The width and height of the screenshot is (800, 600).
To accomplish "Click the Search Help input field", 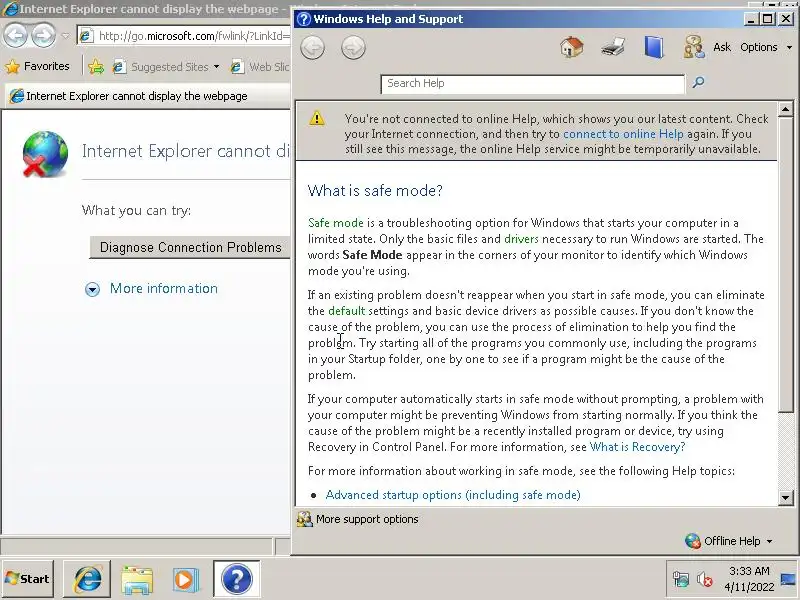I will click(x=533, y=83).
